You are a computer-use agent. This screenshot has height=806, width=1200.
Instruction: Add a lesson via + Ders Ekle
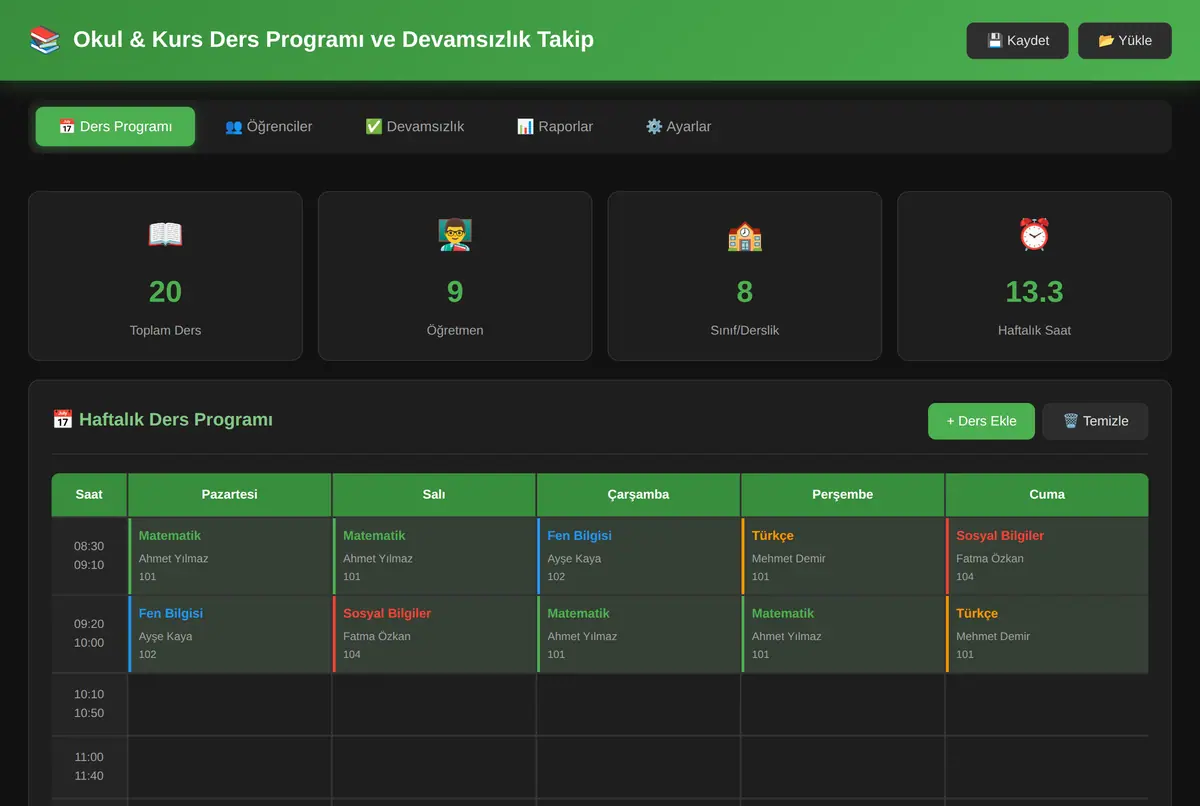click(981, 421)
